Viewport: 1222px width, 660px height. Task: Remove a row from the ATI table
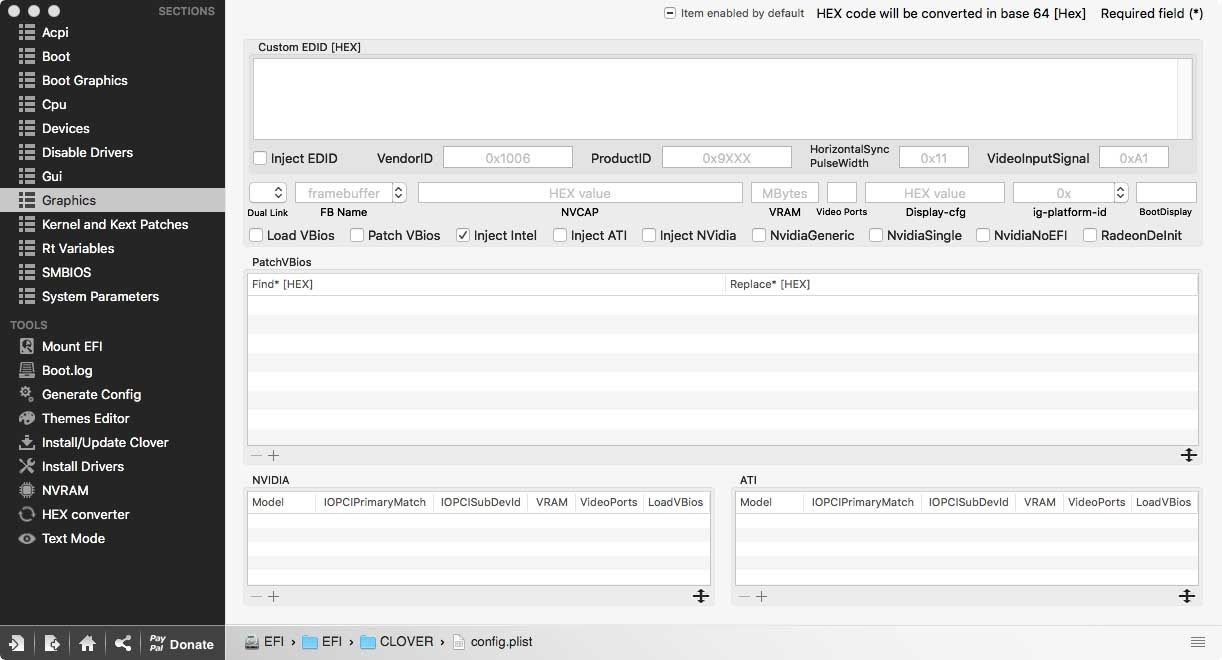pos(744,596)
